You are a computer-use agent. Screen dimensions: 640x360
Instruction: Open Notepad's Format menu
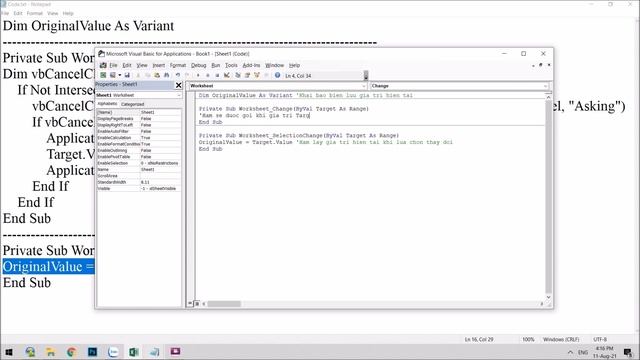[x=35, y=13]
